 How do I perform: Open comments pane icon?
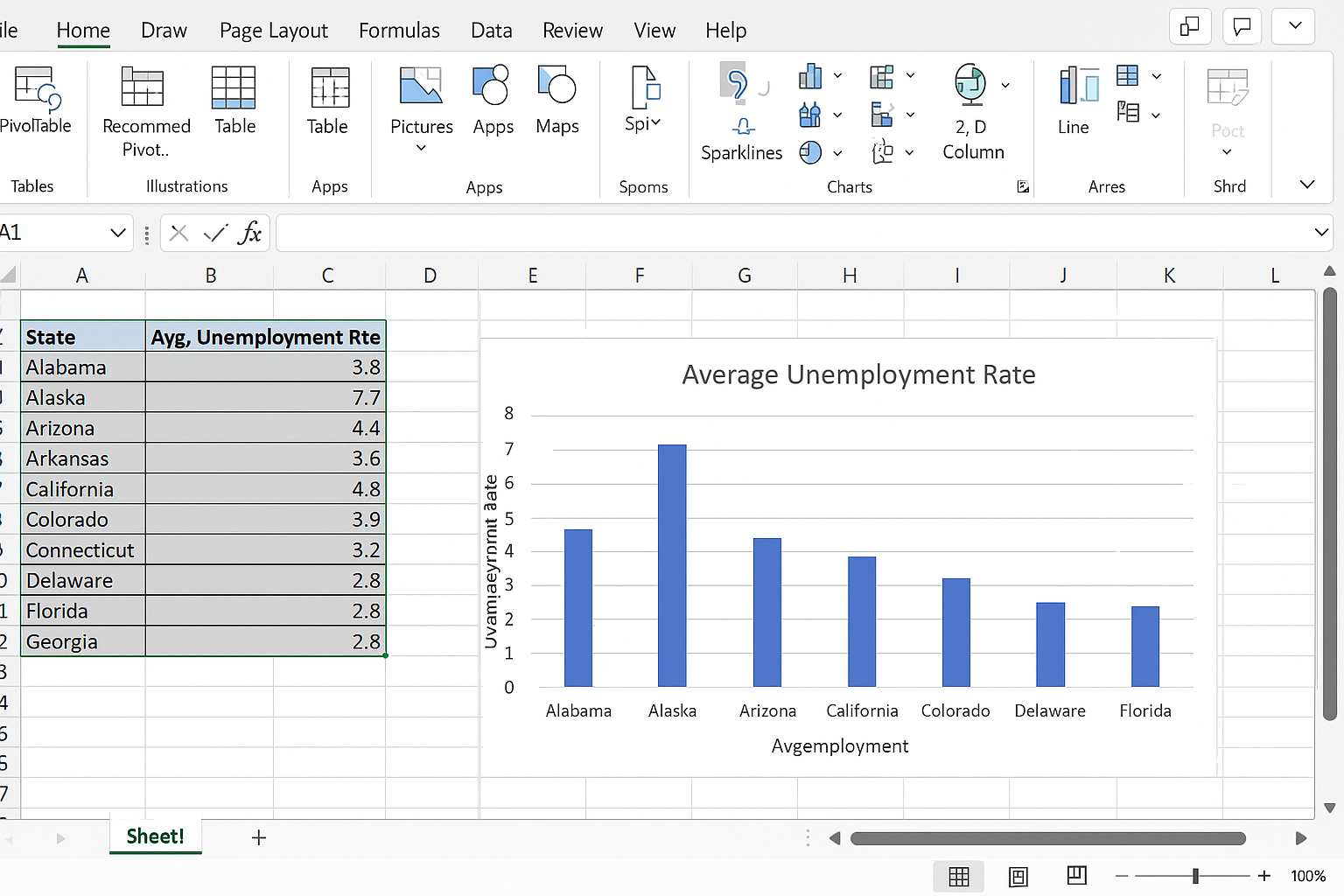[x=1242, y=27]
